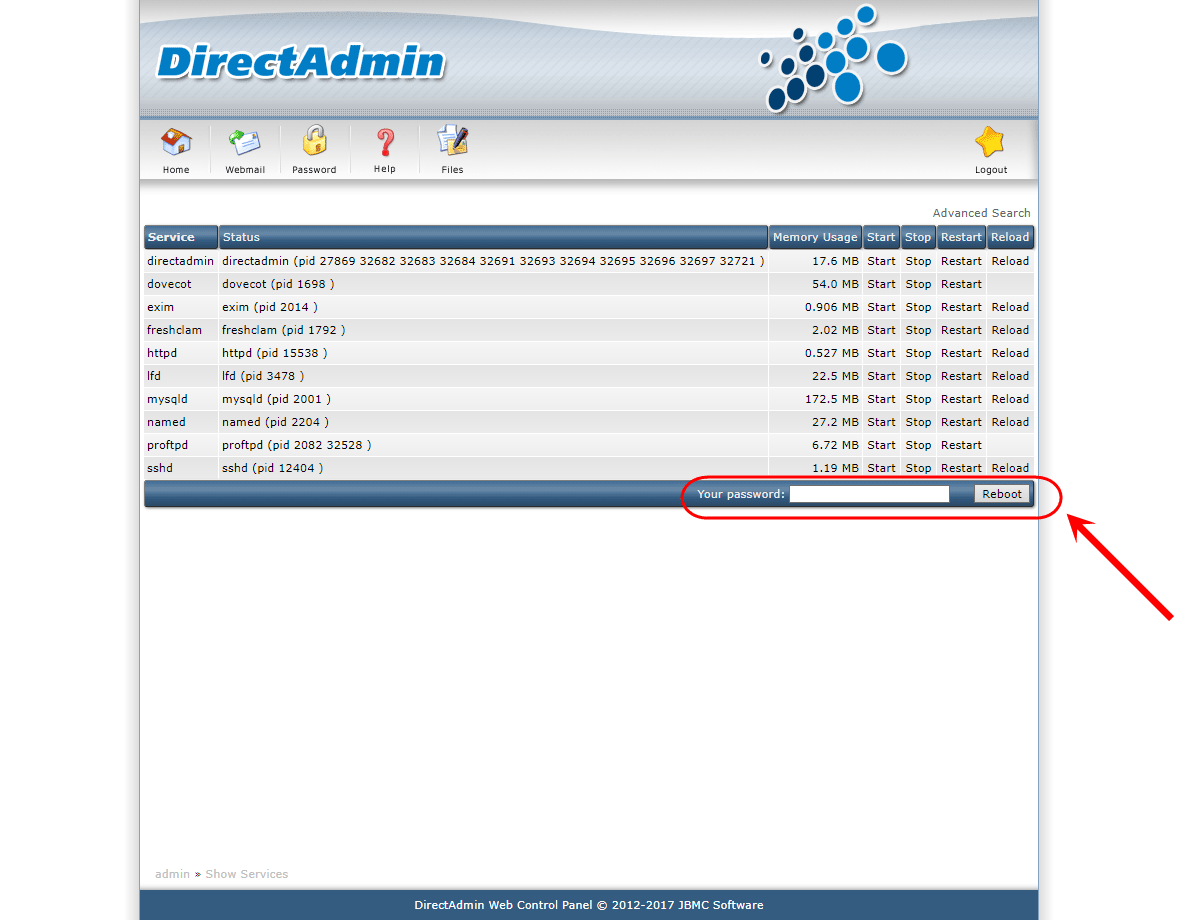This screenshot has width=1179, height=920.
Task: Reload the mysqld service
Action: (x=1010, y=399)
